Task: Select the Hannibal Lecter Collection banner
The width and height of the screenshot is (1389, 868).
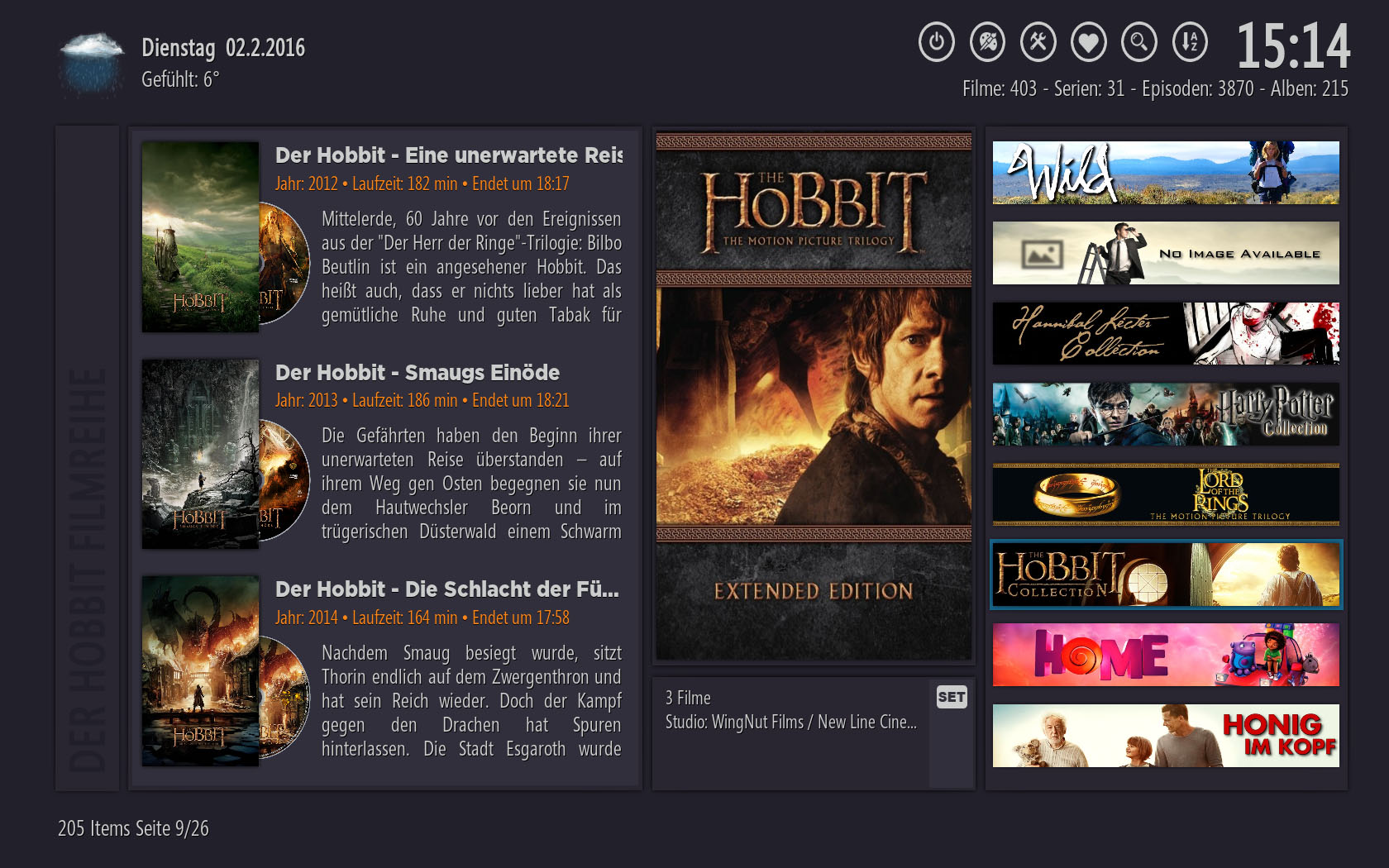Action: click(1166, 333)
